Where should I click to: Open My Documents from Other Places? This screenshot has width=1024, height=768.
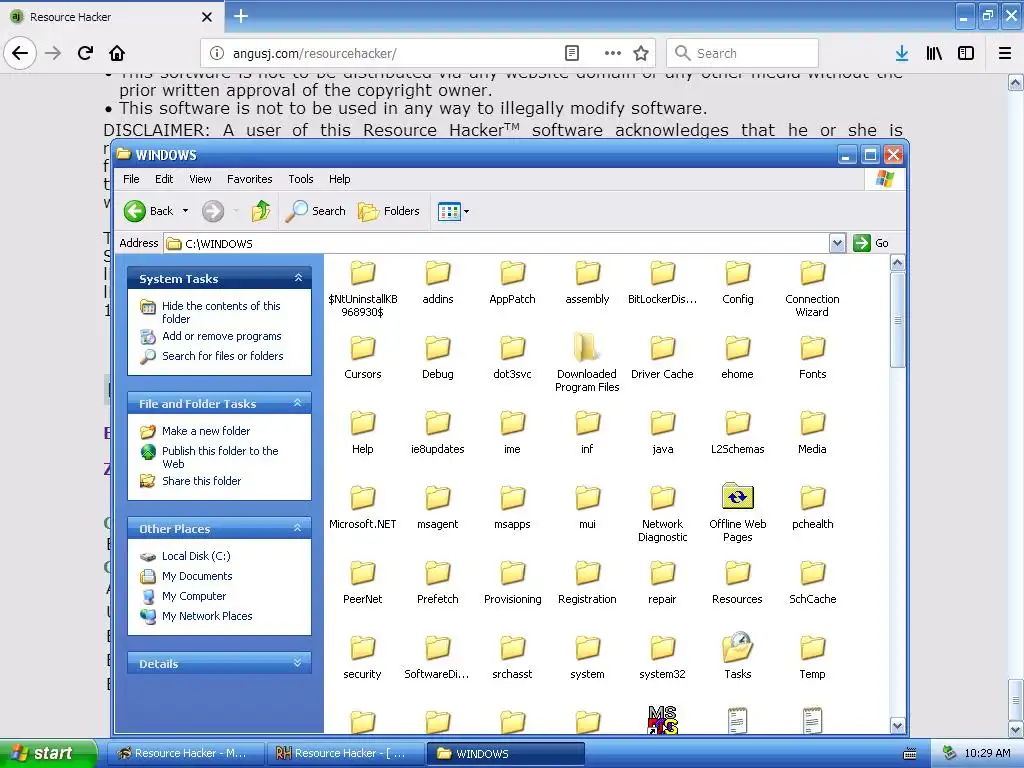pos(197,576)
